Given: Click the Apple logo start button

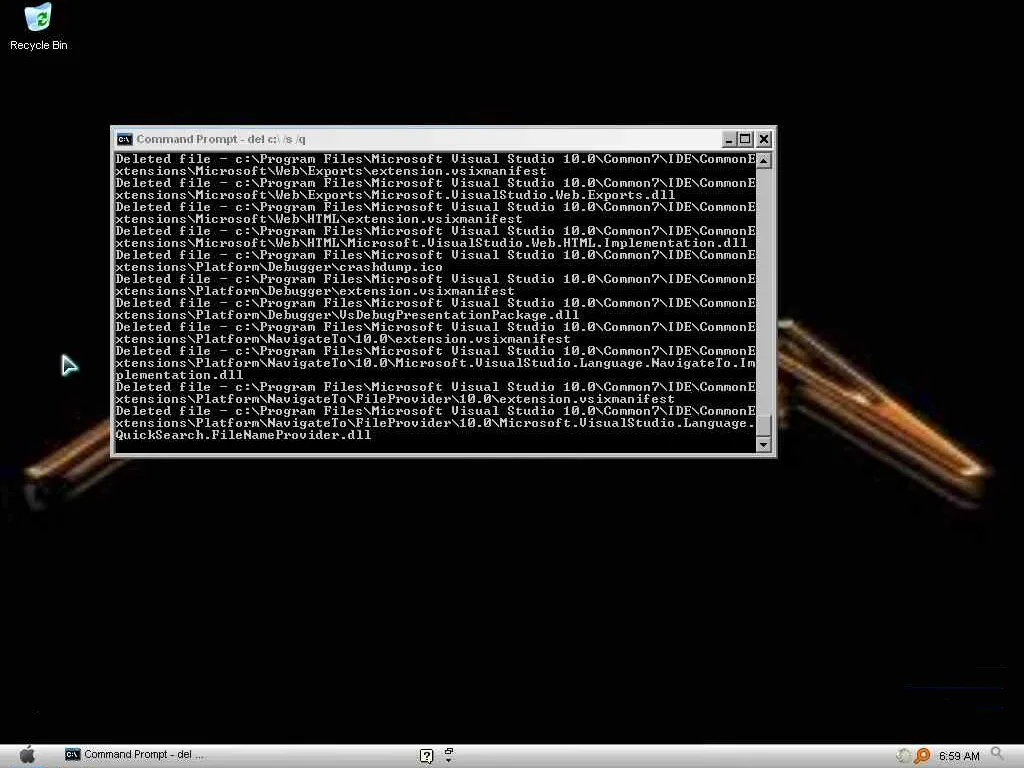Looking at the screenshot, I should pos(27,755).
